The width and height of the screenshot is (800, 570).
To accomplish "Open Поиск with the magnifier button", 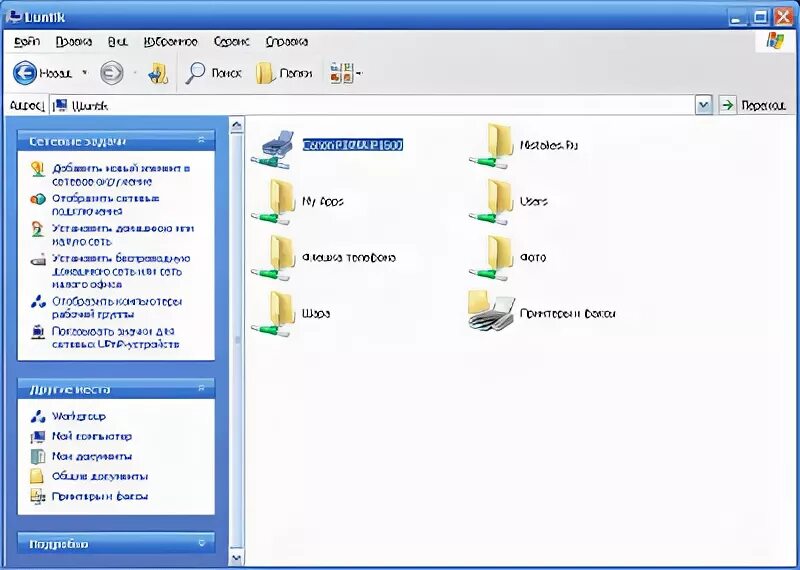I will click(213, 73).
